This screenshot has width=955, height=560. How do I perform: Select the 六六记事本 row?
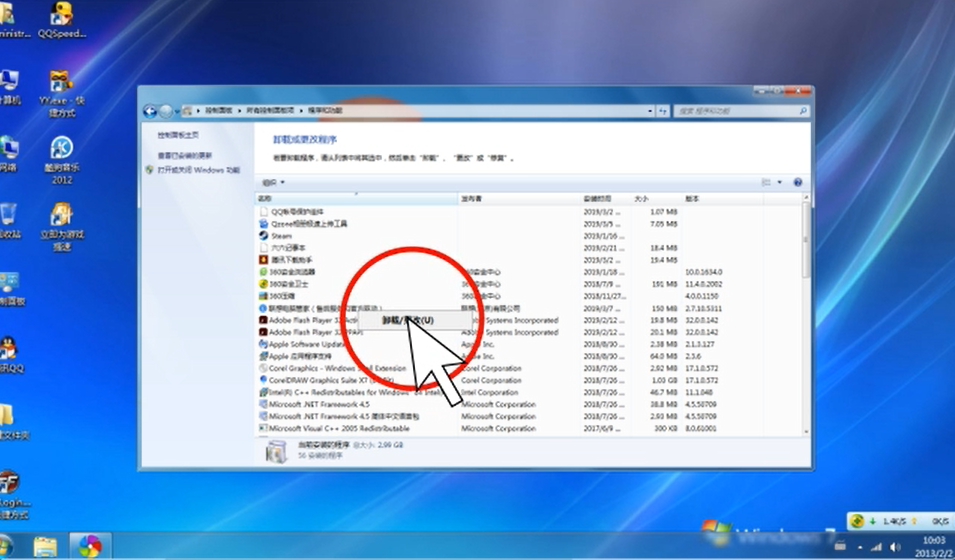pyautogui.click(x=527, y=248)
